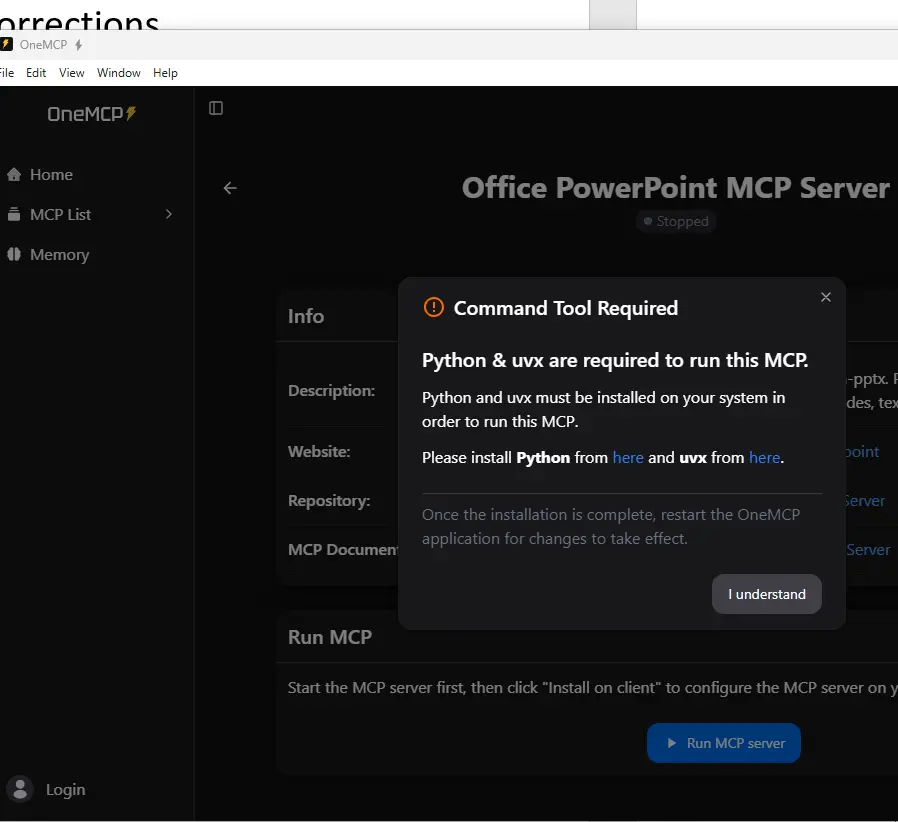Toggle the sidebar panel icon
Image resolution: width=898 pixels, height=822 pixels.
[x=216, y=108]
